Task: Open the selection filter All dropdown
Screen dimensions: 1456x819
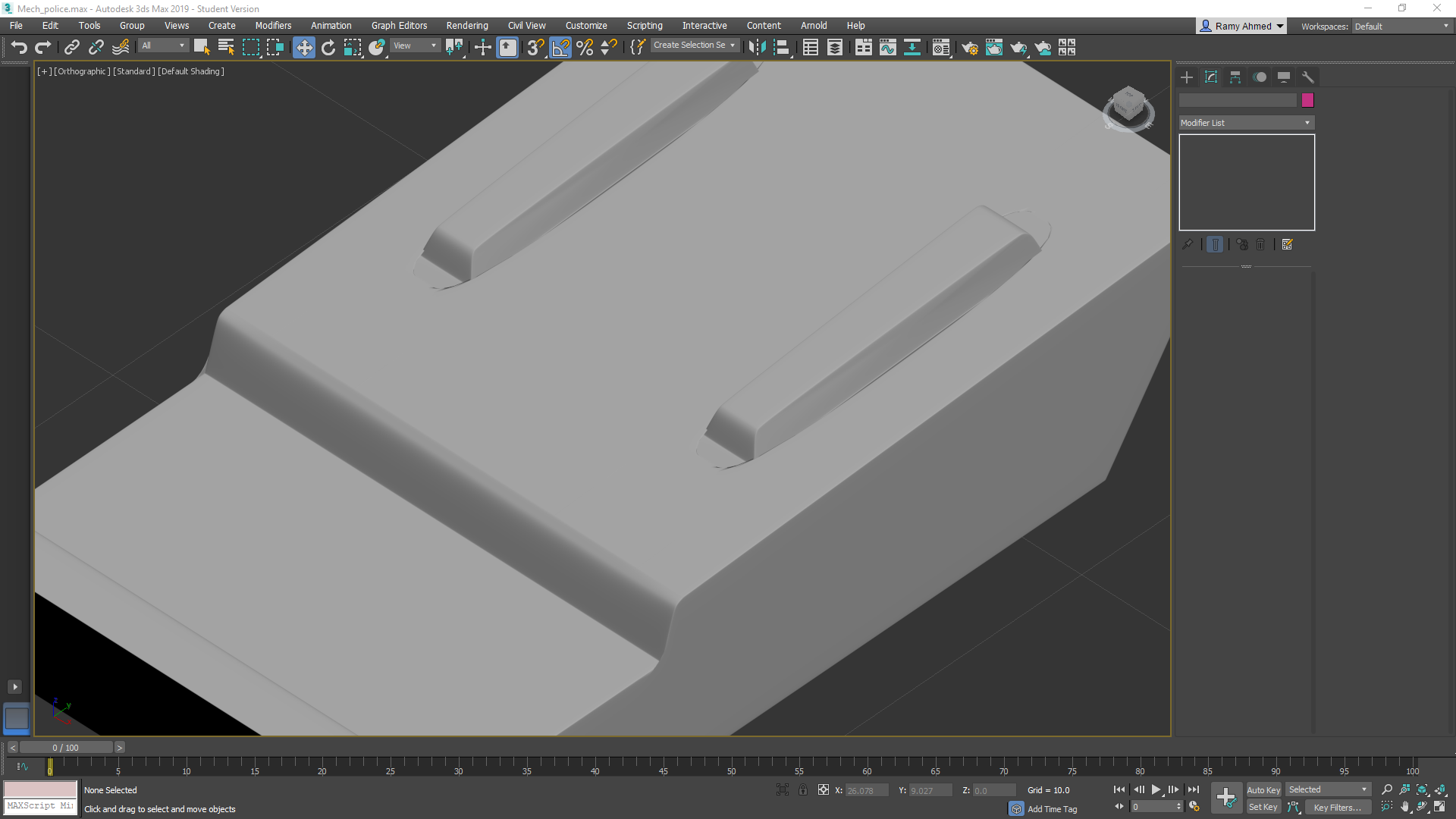Action: [x=162, y=45]
